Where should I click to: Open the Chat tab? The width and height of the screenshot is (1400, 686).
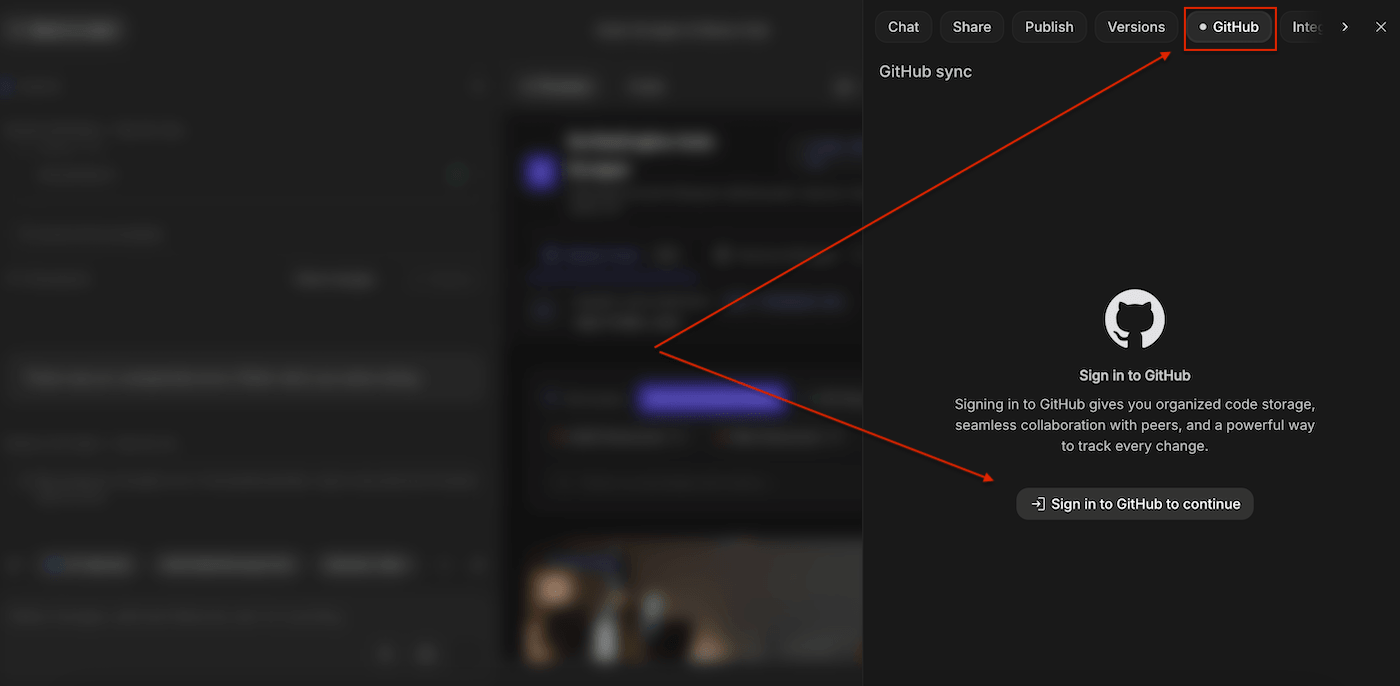(903, 27)
